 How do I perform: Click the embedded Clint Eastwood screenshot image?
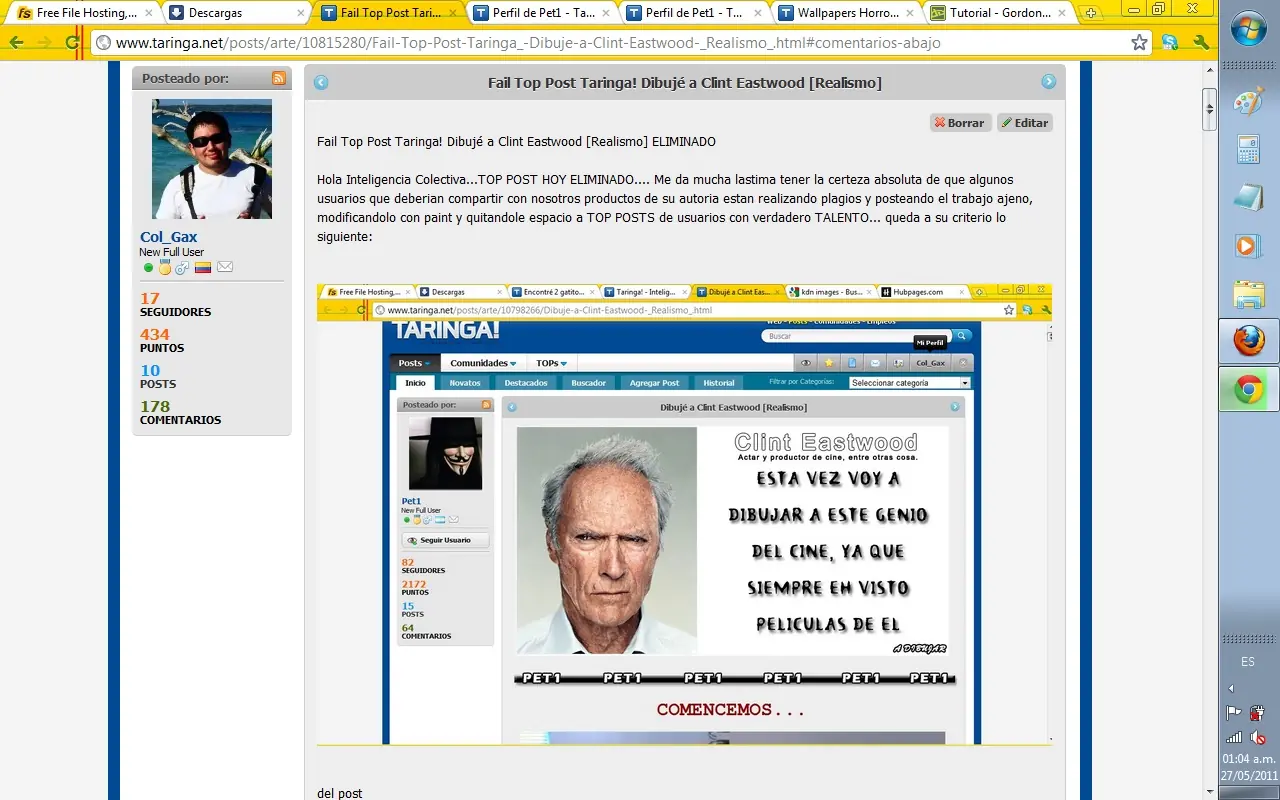pyautogui.click(x=684, y=514)
